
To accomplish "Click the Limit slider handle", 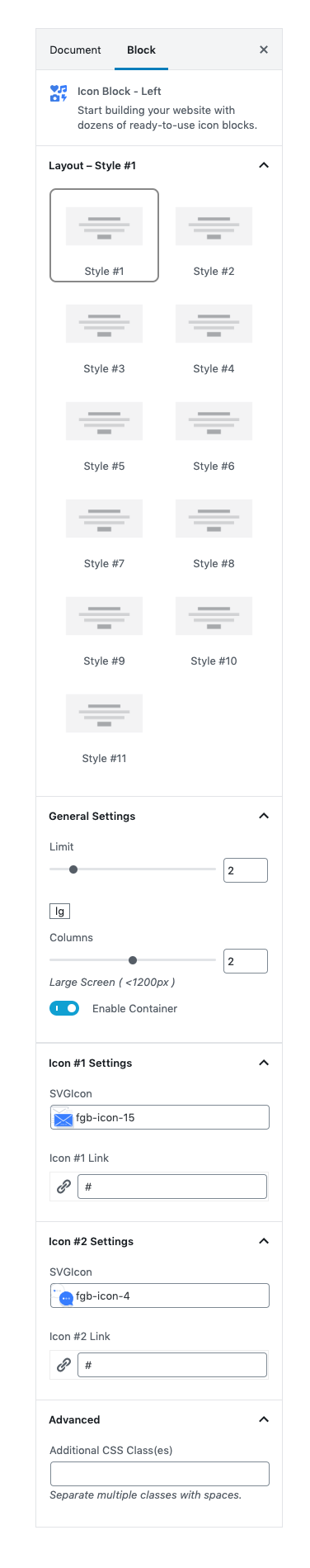I will pos(73,869).
